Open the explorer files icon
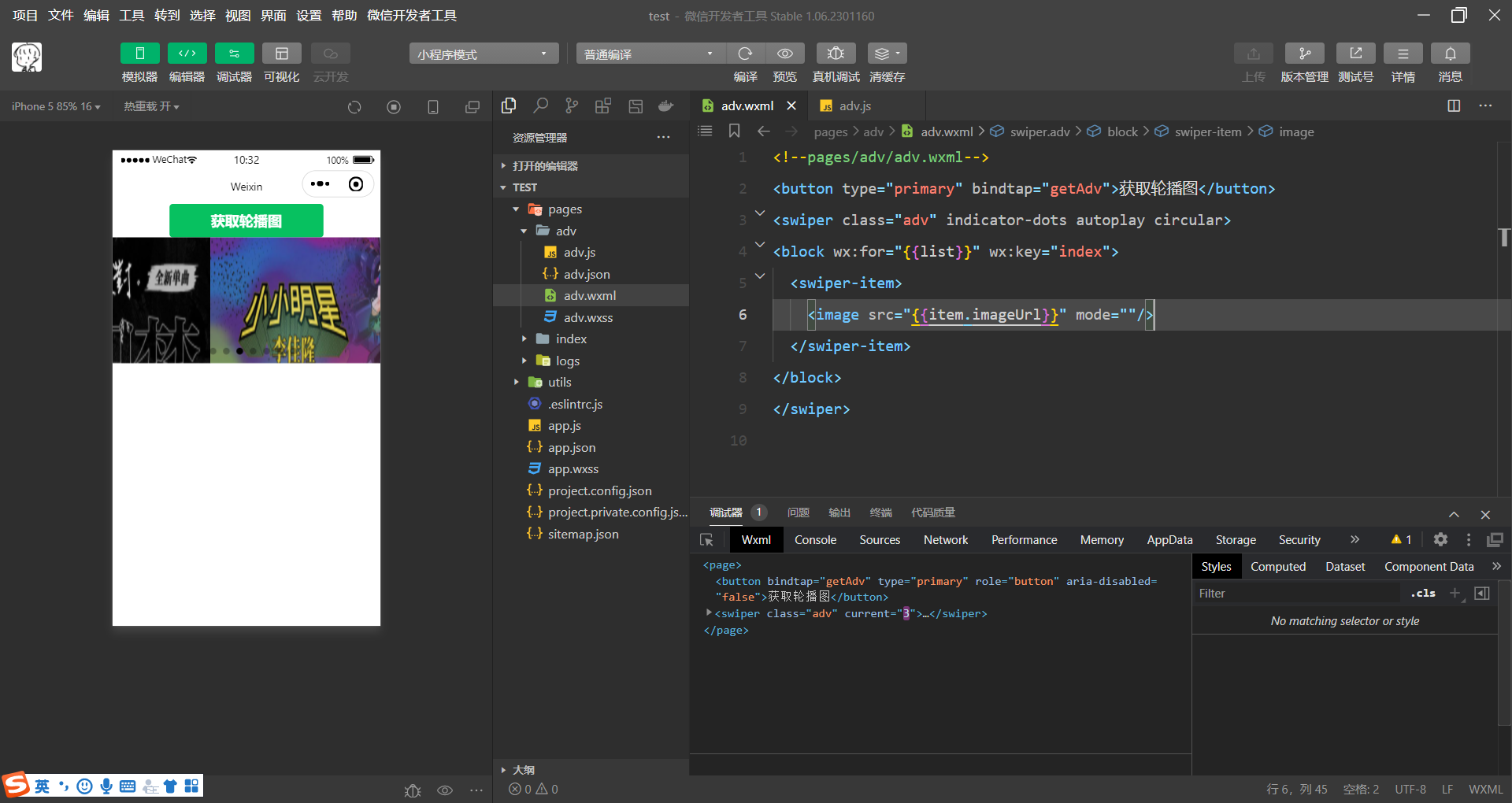Image resolution: width=1512 pixels, height=803 pixels. [509, 105]
